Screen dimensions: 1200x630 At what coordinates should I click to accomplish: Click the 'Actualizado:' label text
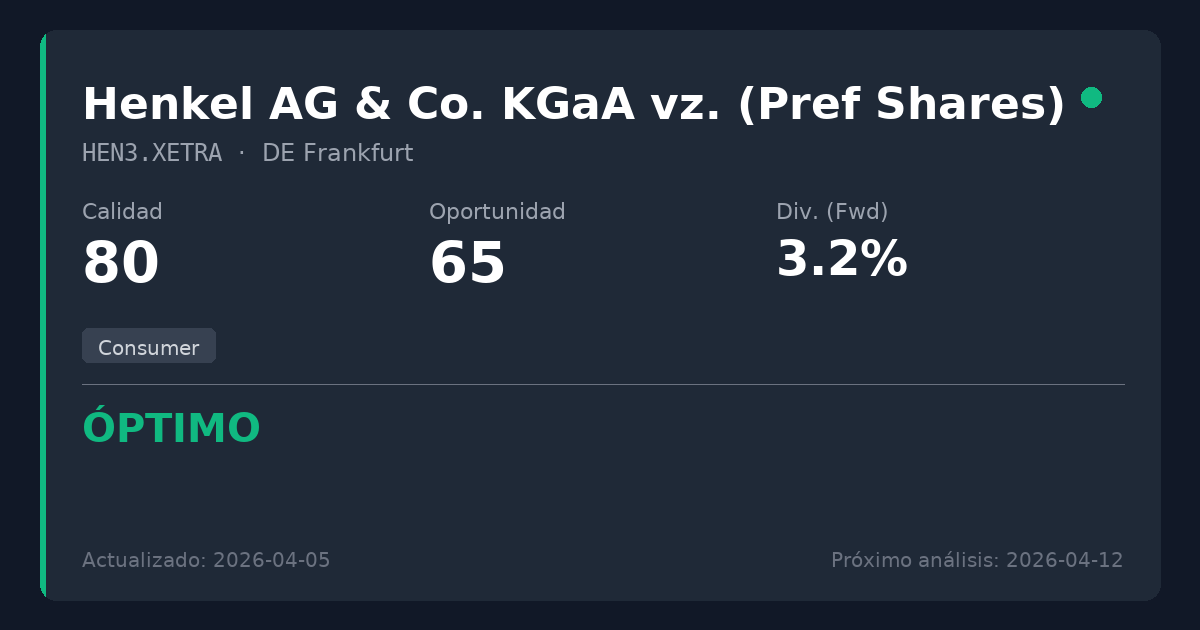(144, 560)
